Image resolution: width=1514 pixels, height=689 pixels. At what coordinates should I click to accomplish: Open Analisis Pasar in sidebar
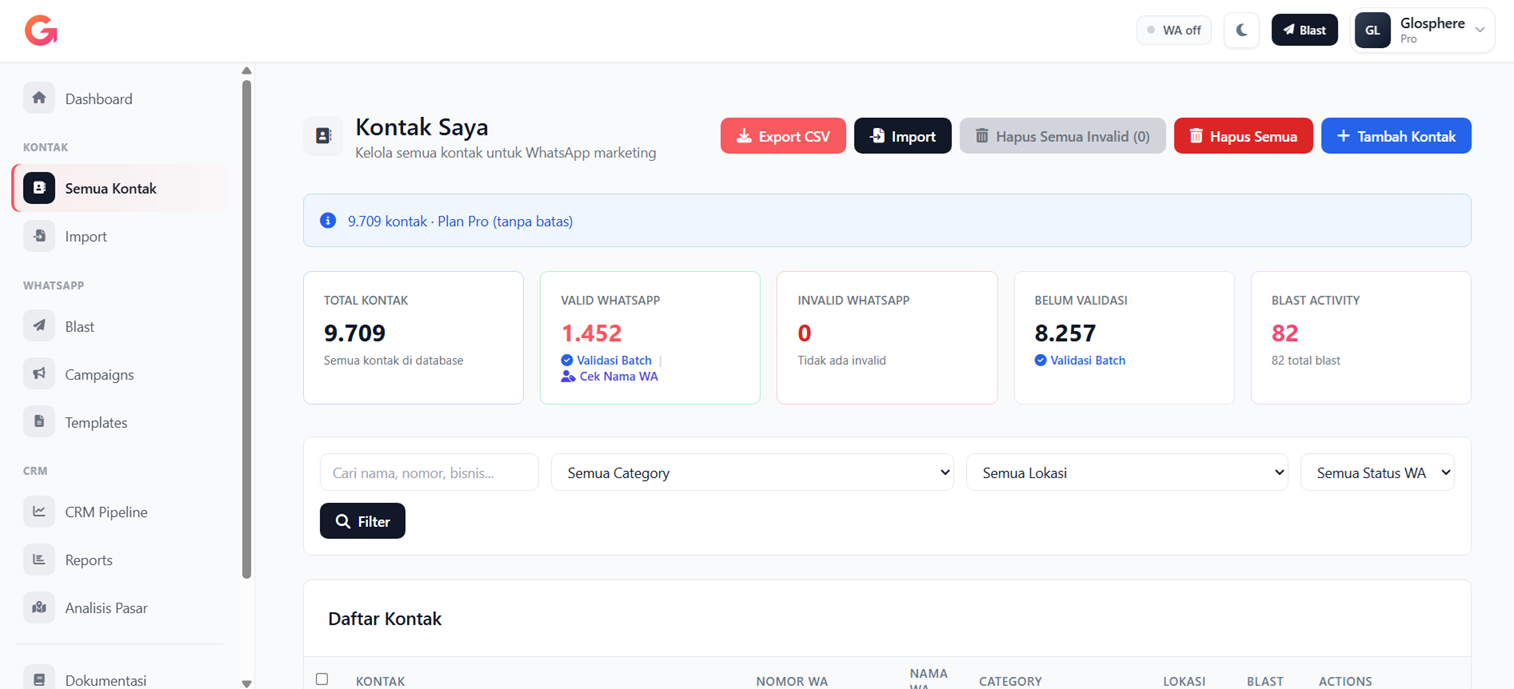pyautogui.click(x=118, y=607)
